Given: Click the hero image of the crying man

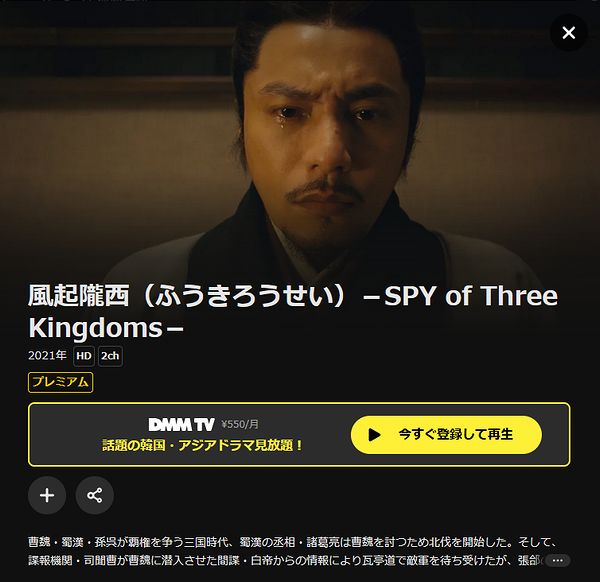Looking at the screenshot, I should [x=300, y=140].
